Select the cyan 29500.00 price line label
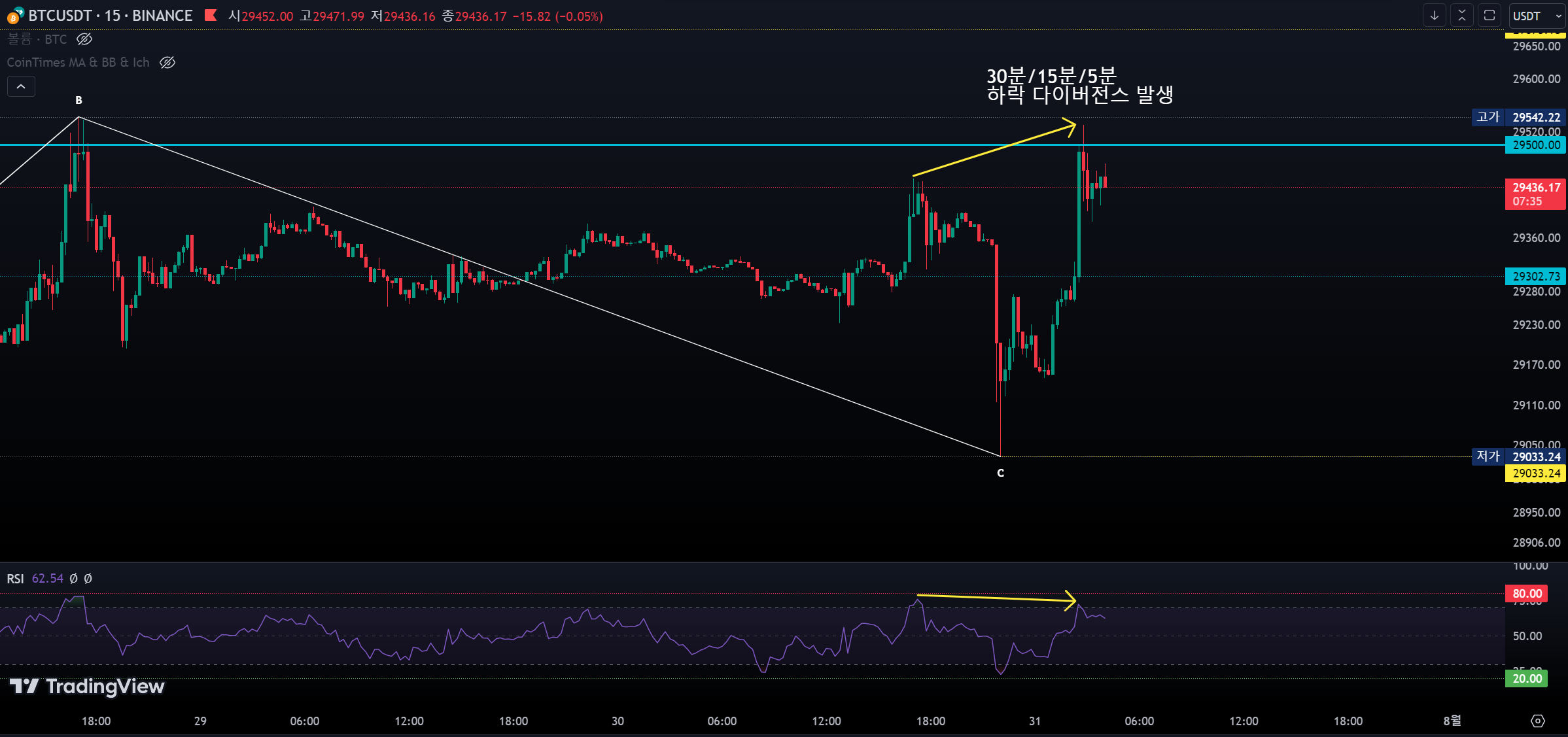Viewport: 1568px width, 737px height. tap(1535, 145)
